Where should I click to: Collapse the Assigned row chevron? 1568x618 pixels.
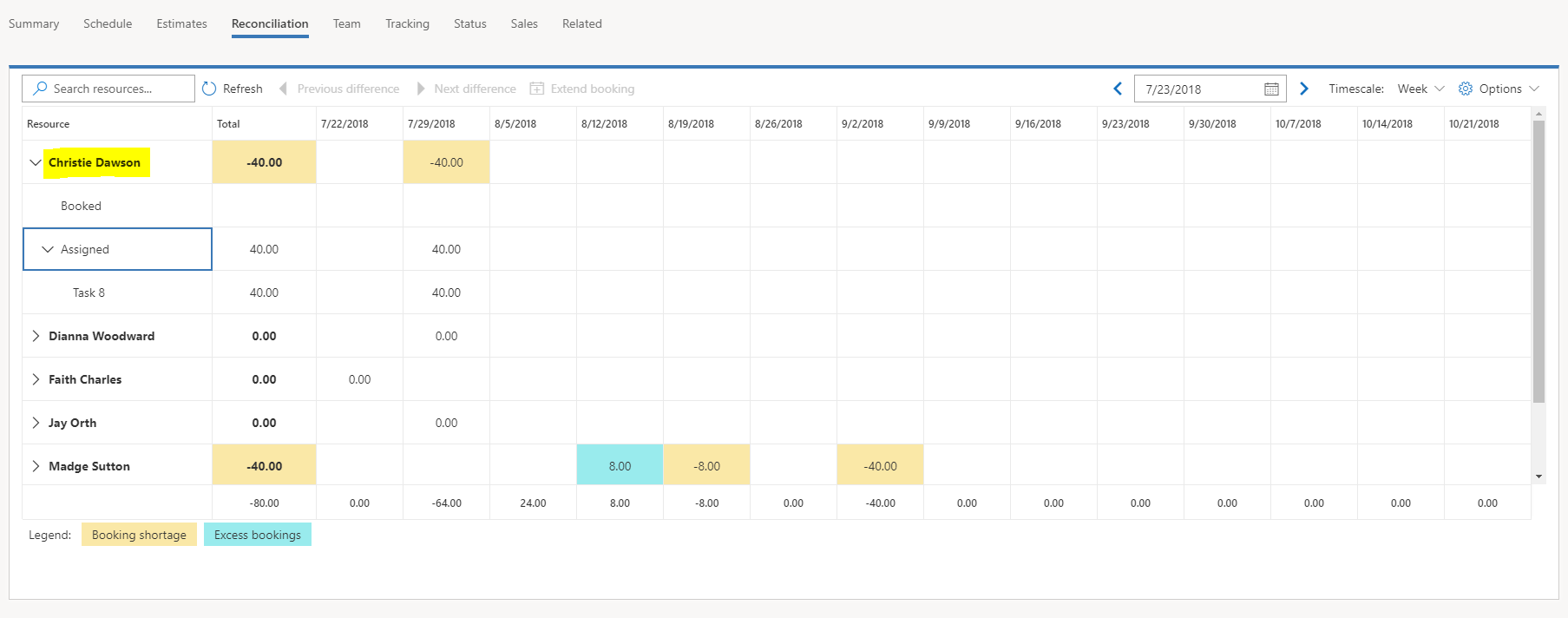48,249
